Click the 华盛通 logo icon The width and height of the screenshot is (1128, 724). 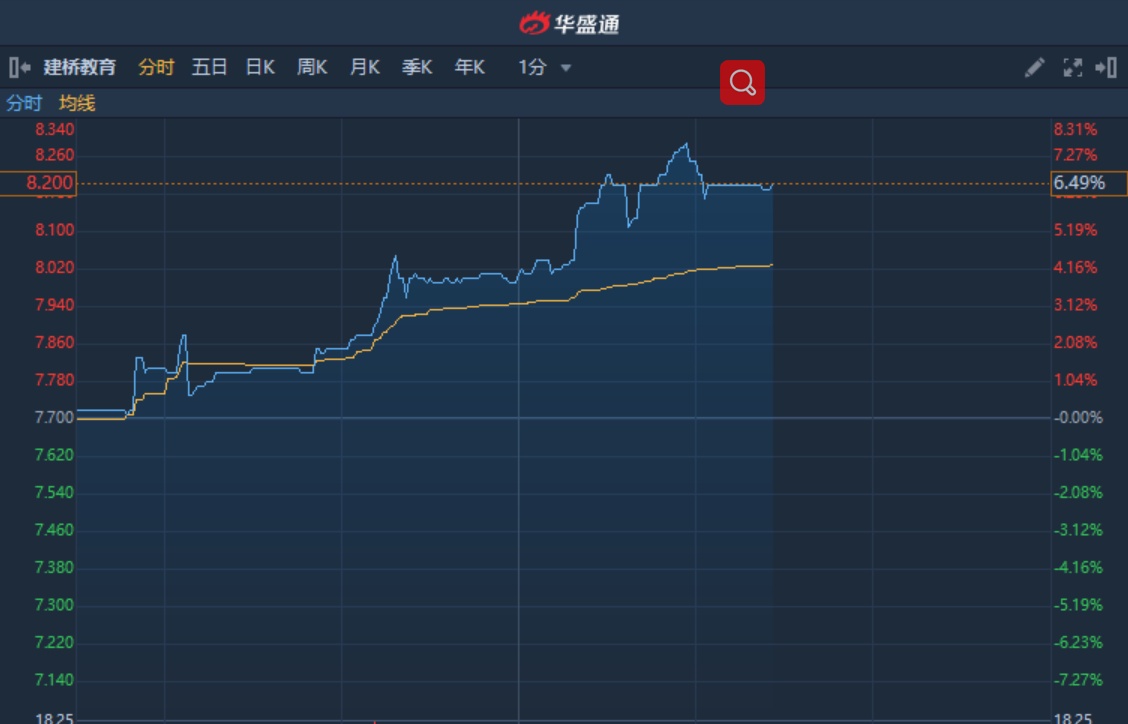535,23
